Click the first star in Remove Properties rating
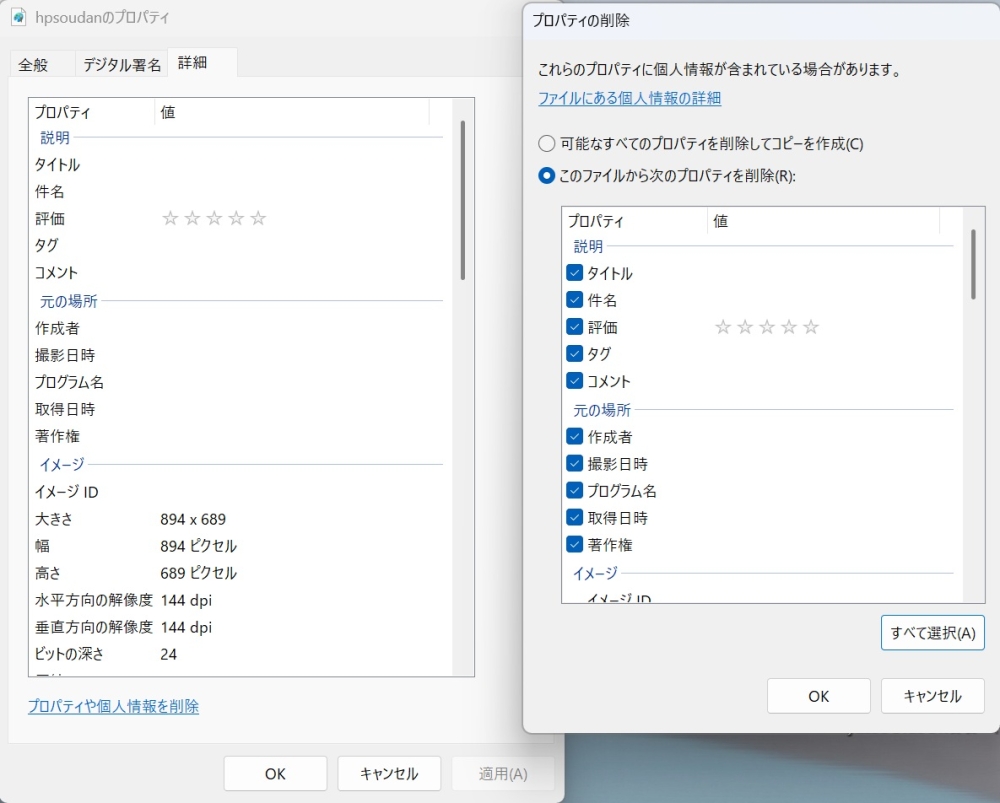 pos(723,327)
